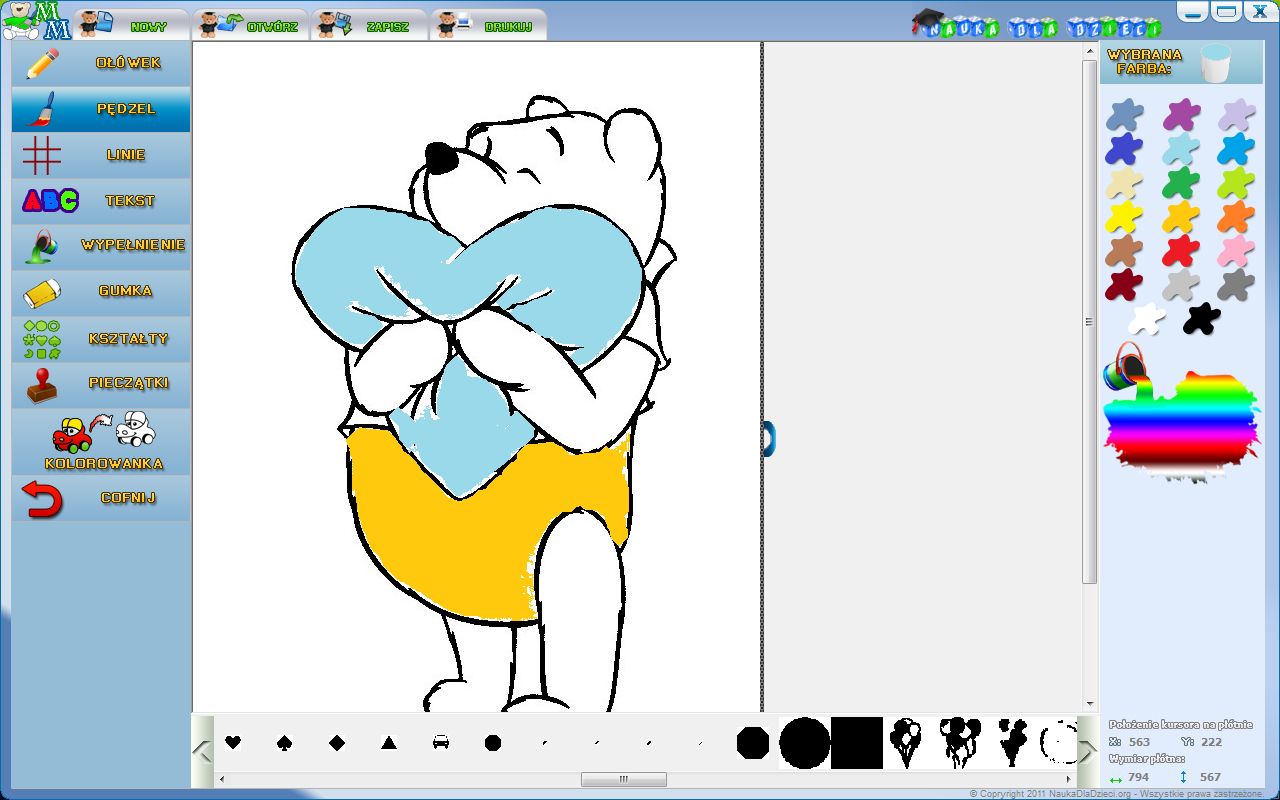Open a file with Otwórz
The width and height of the screenshot is (1280, 800).
(249, 25)
